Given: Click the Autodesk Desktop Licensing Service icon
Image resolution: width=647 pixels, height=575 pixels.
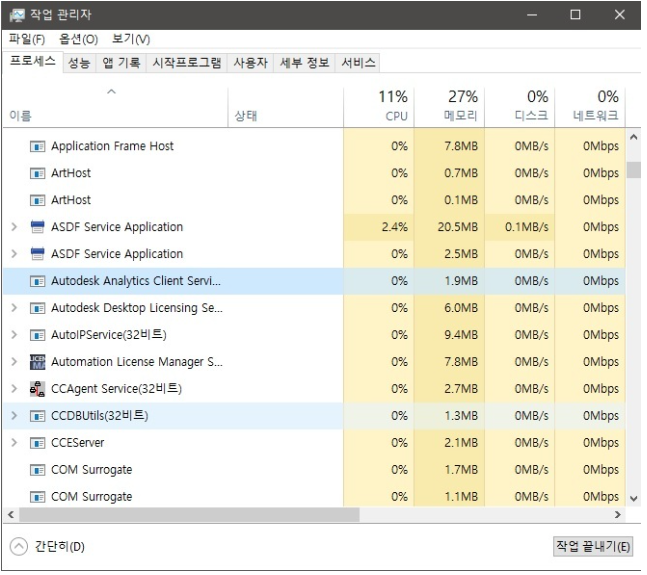Looking at the screenshot, I should tap(38, 309).
